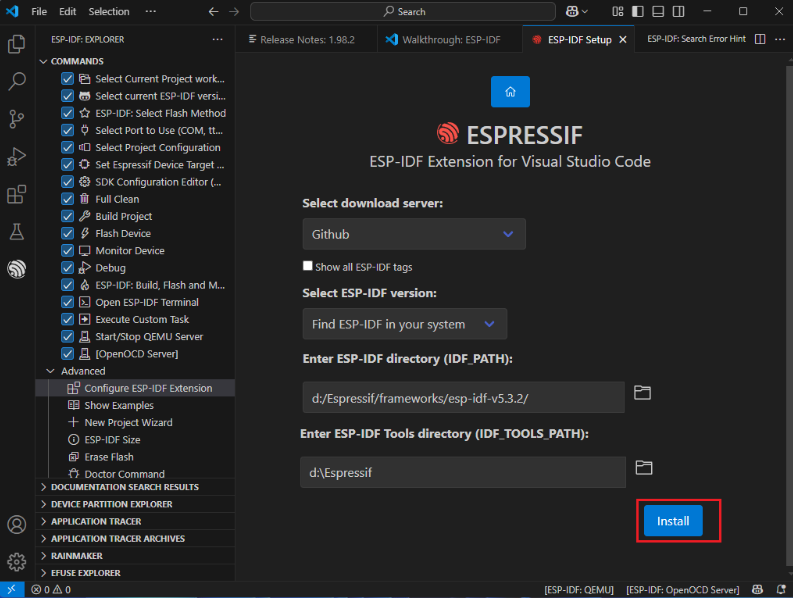
Task: Open ESP-IDF Explorer views ellipsis menu
Action: pyautogui.click(x=217, y=39)
